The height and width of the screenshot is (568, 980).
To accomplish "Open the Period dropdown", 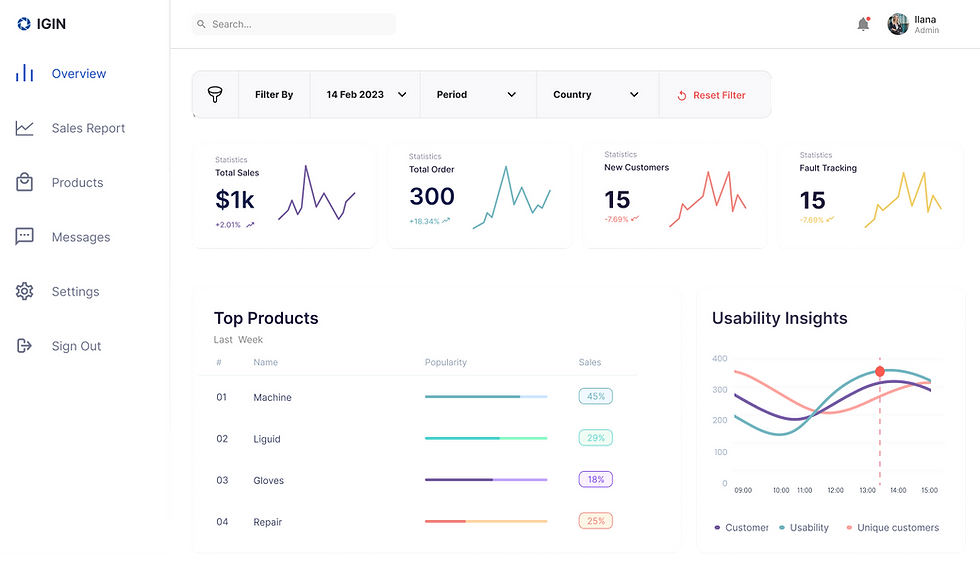I will click(x=478, y=94).
